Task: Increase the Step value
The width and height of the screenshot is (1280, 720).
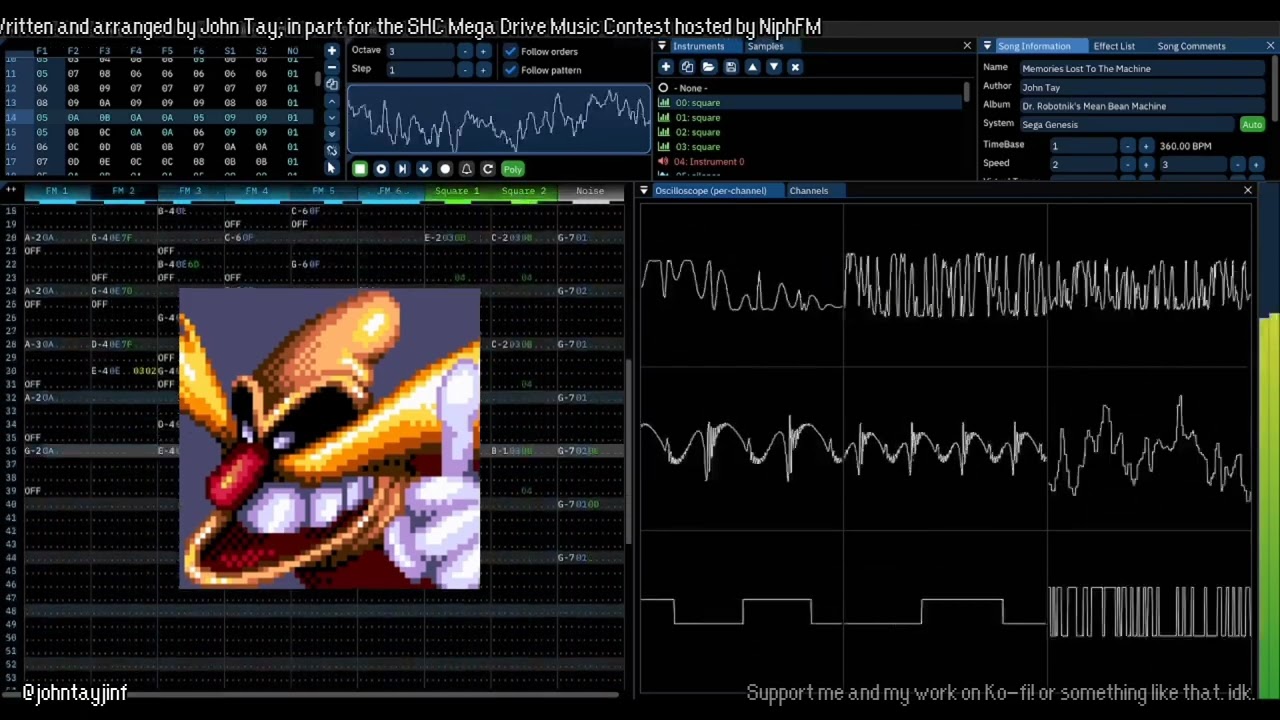Action: [483, 70]
